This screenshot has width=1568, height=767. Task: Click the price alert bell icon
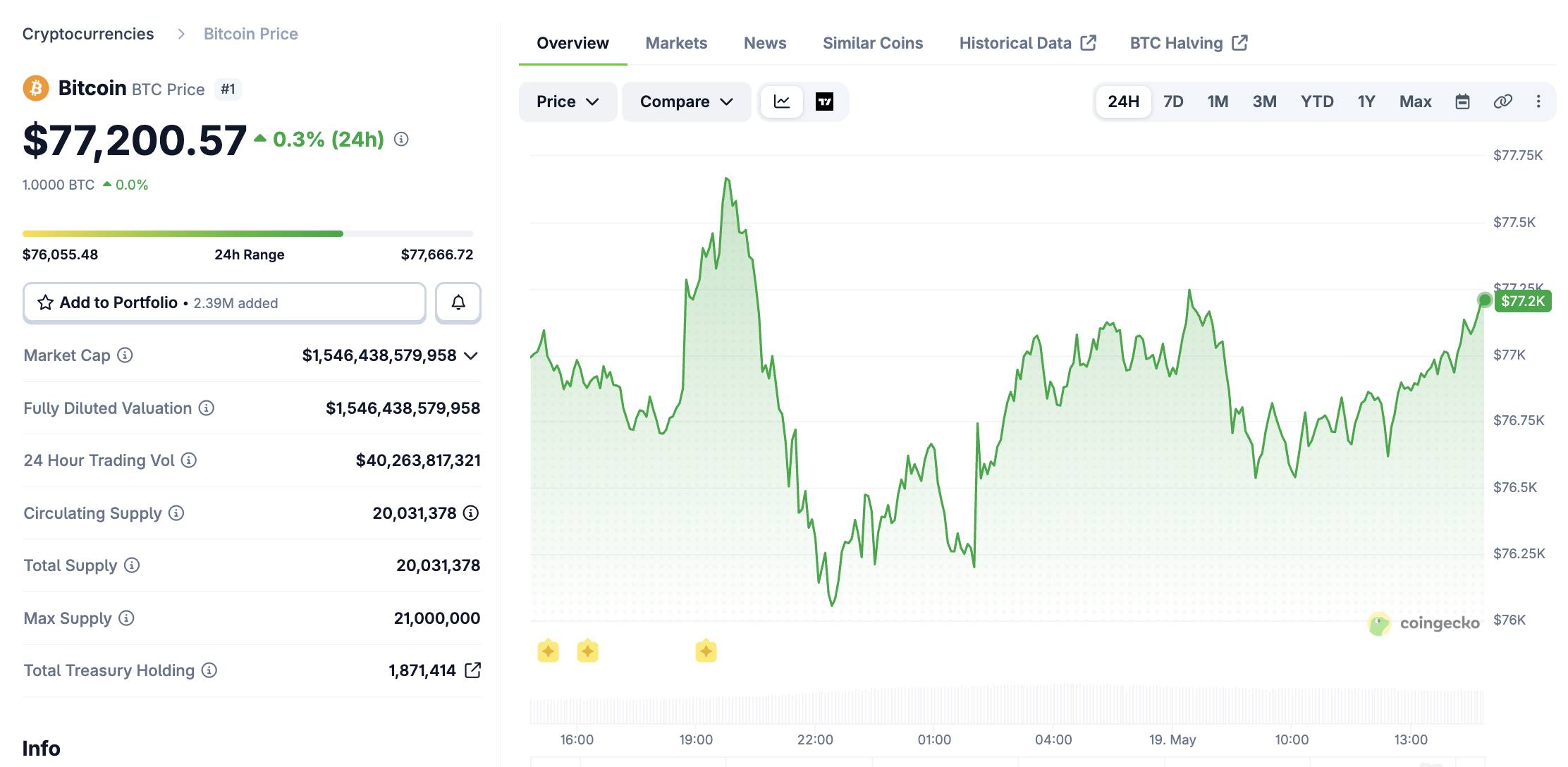pyautogui.click(x=458, y=302)
